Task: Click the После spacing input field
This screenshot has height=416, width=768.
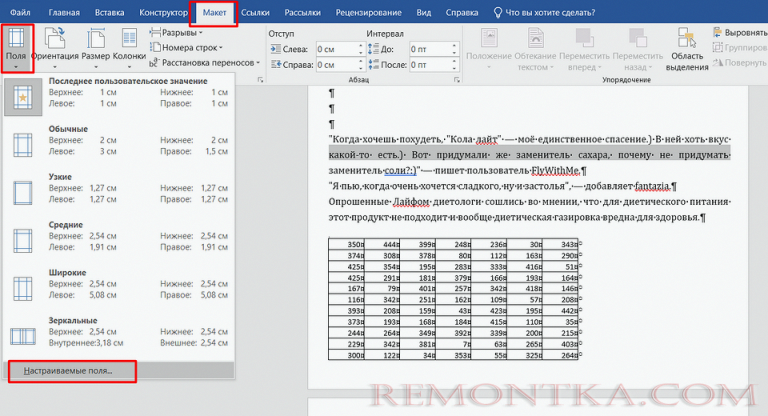Action: (x=430, y=64)
